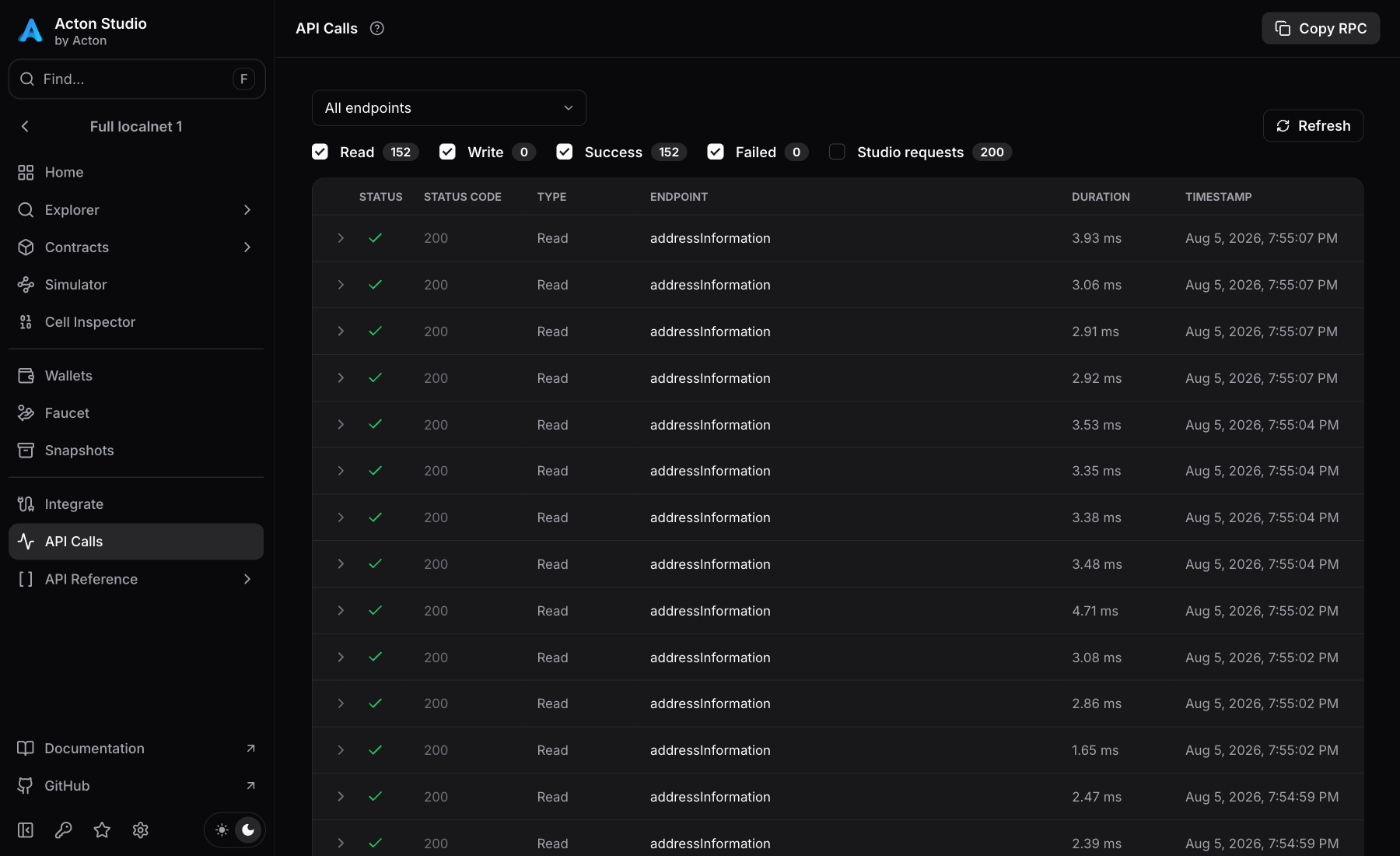Click the TIMESTAMP column header
The width and height of the screenshot is (1400, 856).
1218,197
